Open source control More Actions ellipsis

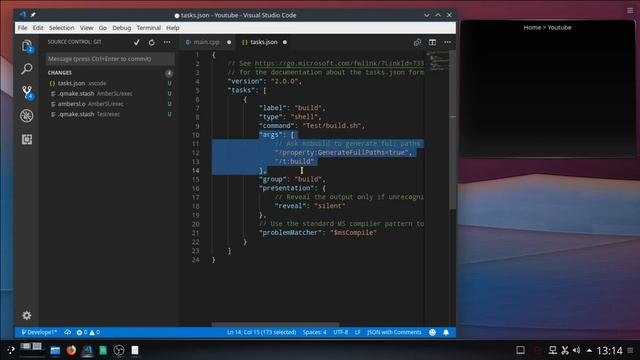(x=167, y=42)
